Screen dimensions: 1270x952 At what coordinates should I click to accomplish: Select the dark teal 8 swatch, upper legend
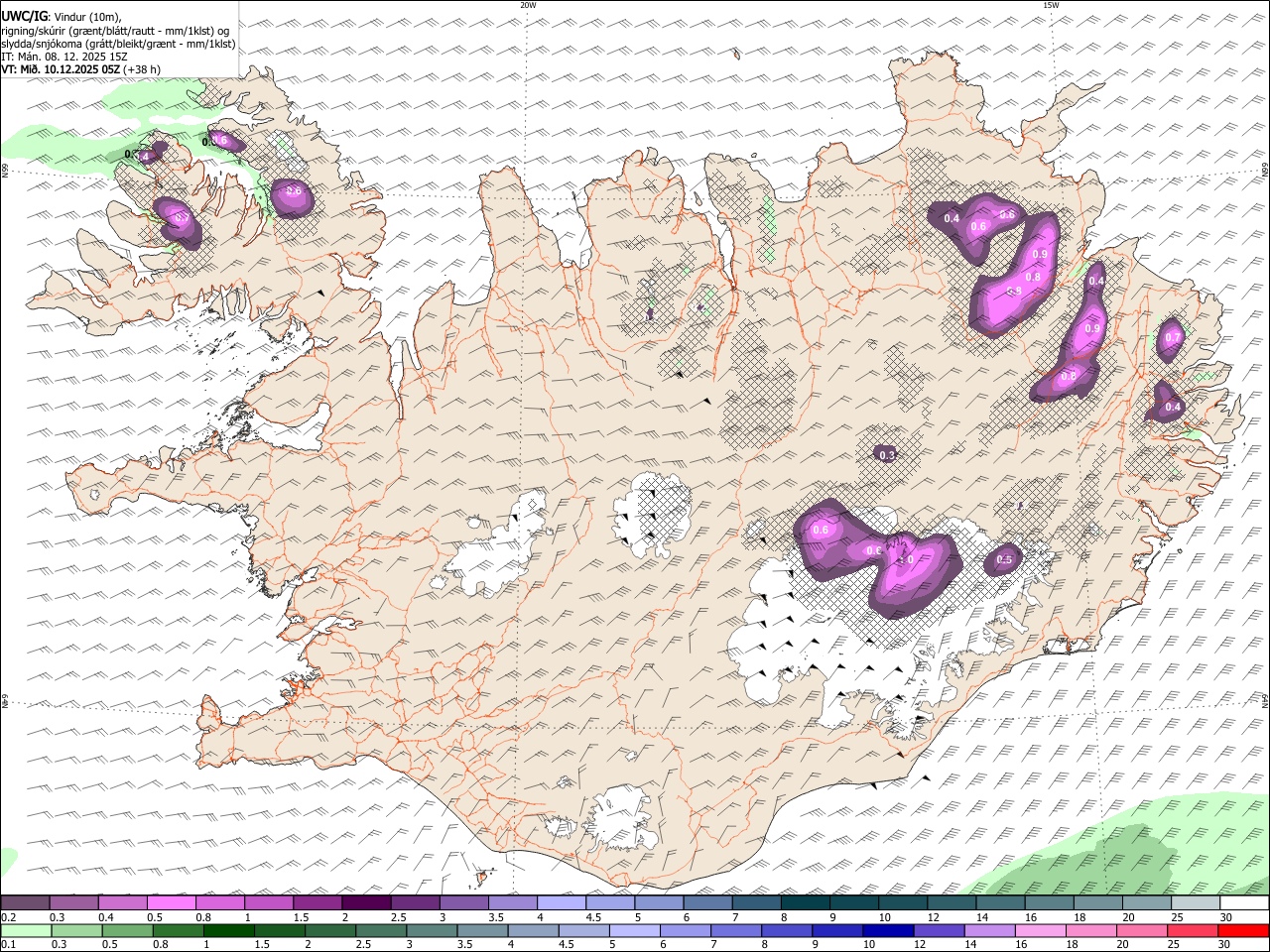click(806, 903)
